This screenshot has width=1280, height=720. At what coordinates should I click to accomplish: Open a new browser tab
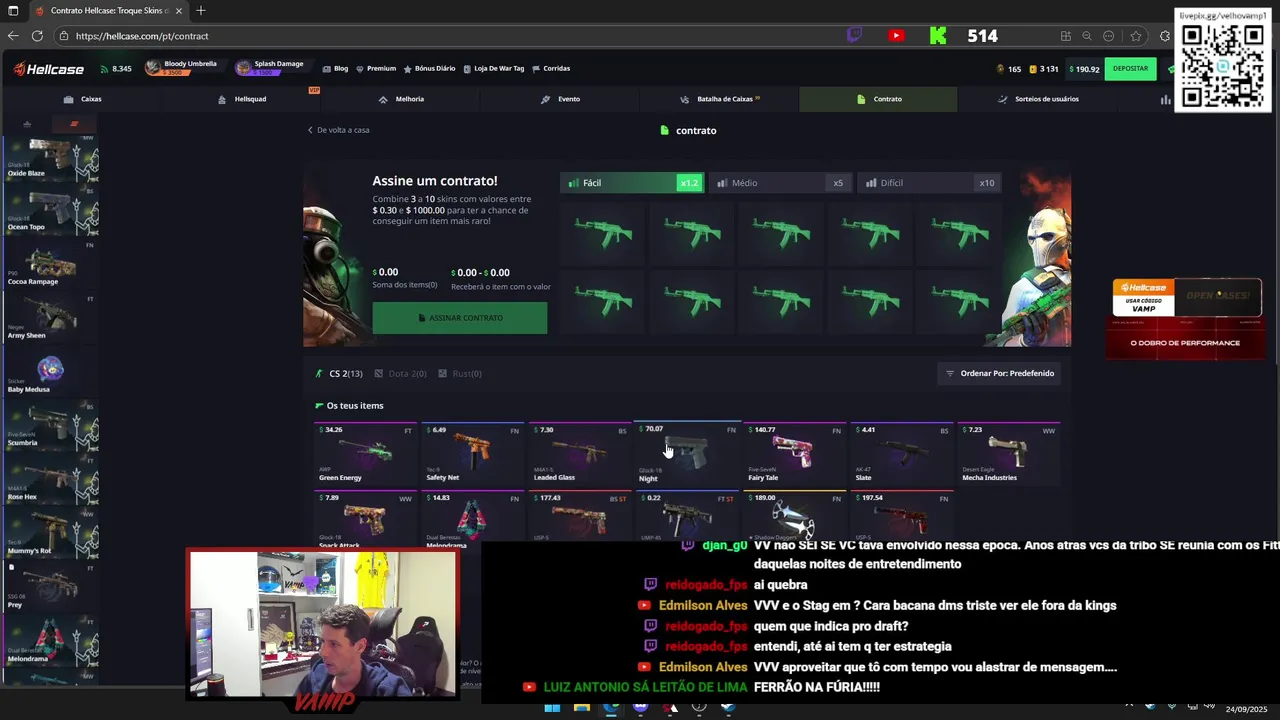[x=201, y=10]
